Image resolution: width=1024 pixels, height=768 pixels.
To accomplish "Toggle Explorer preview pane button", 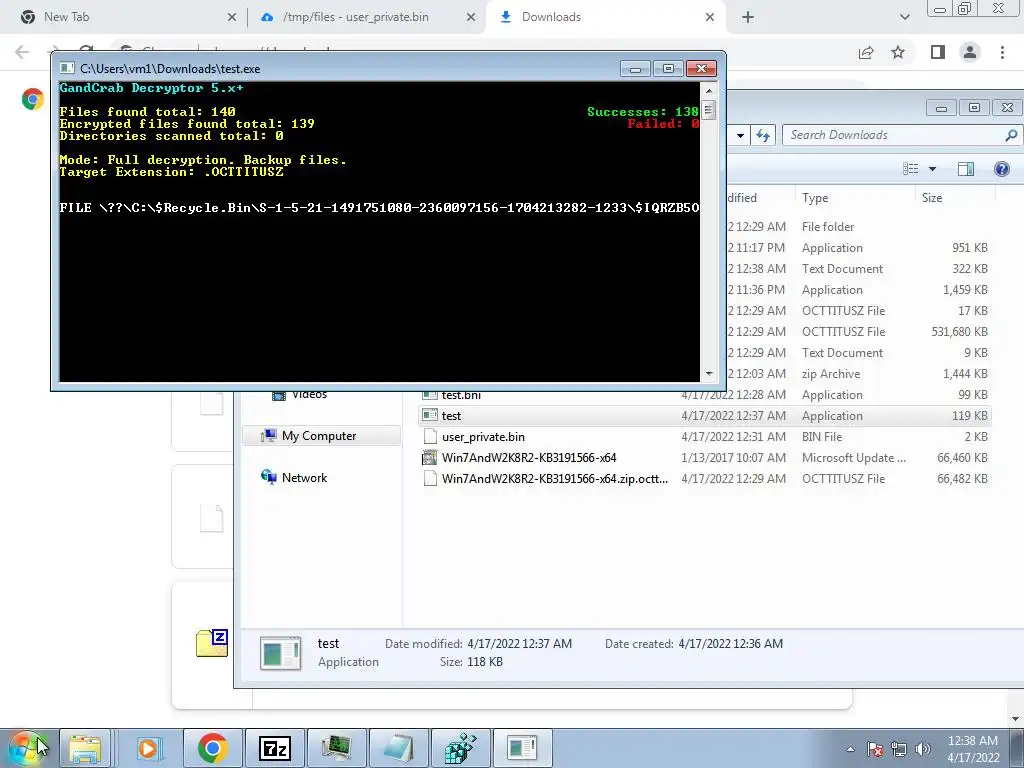I will (x=966, y=169).
